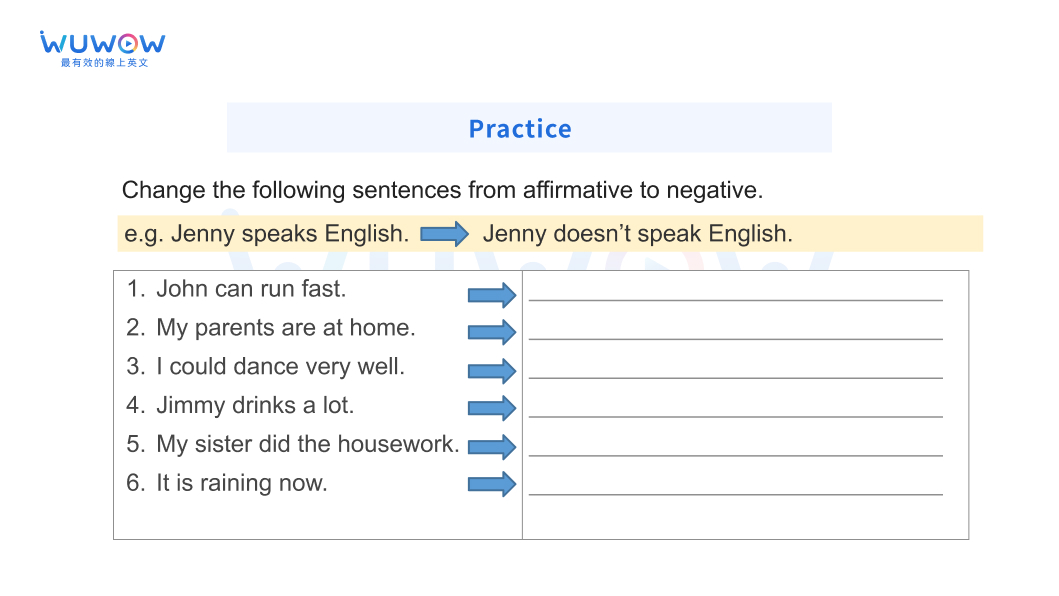
Task: Click the Practice heading banner
Action: (529, 128)
